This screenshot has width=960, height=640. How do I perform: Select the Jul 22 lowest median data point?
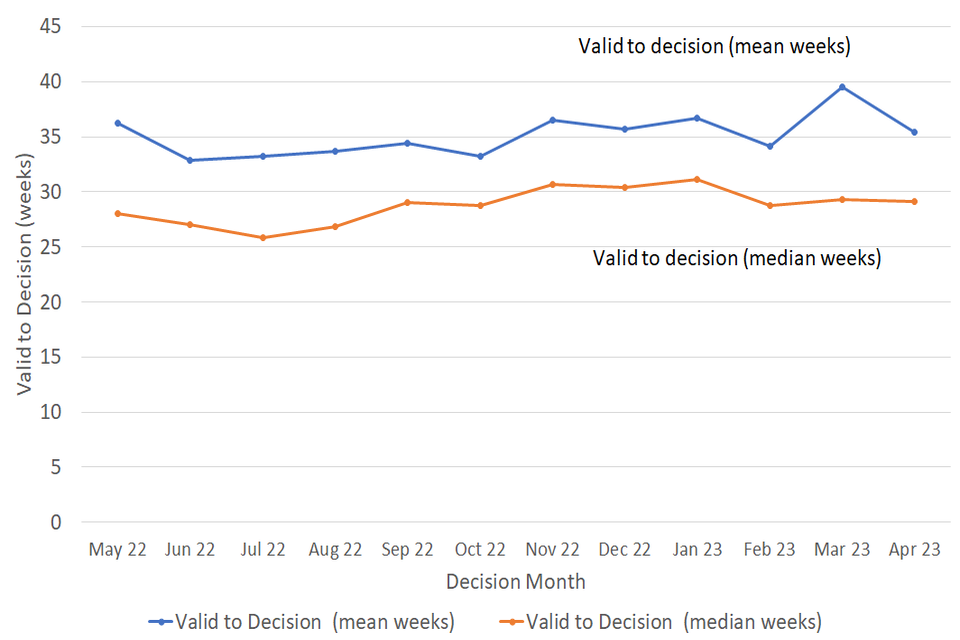pyautogui.click(x=263, y=237)
